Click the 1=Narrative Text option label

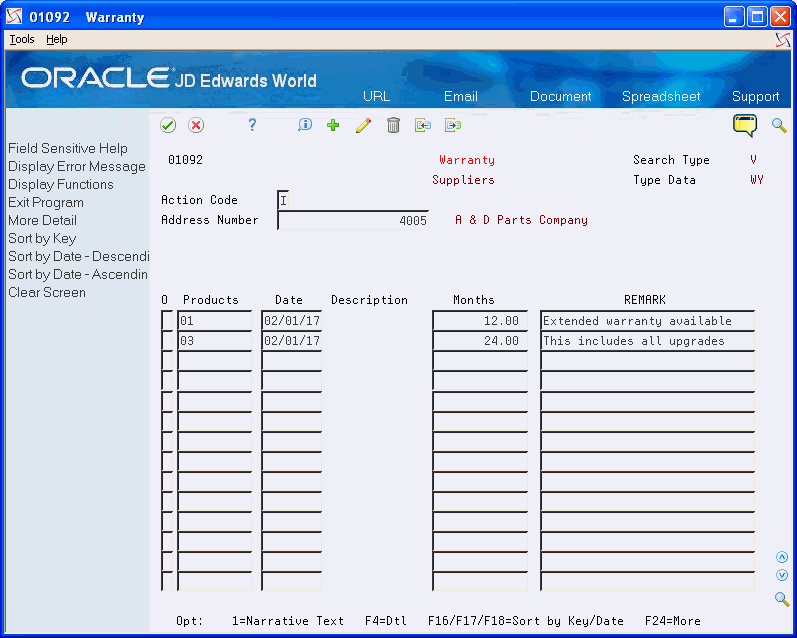tap(288, 621)
